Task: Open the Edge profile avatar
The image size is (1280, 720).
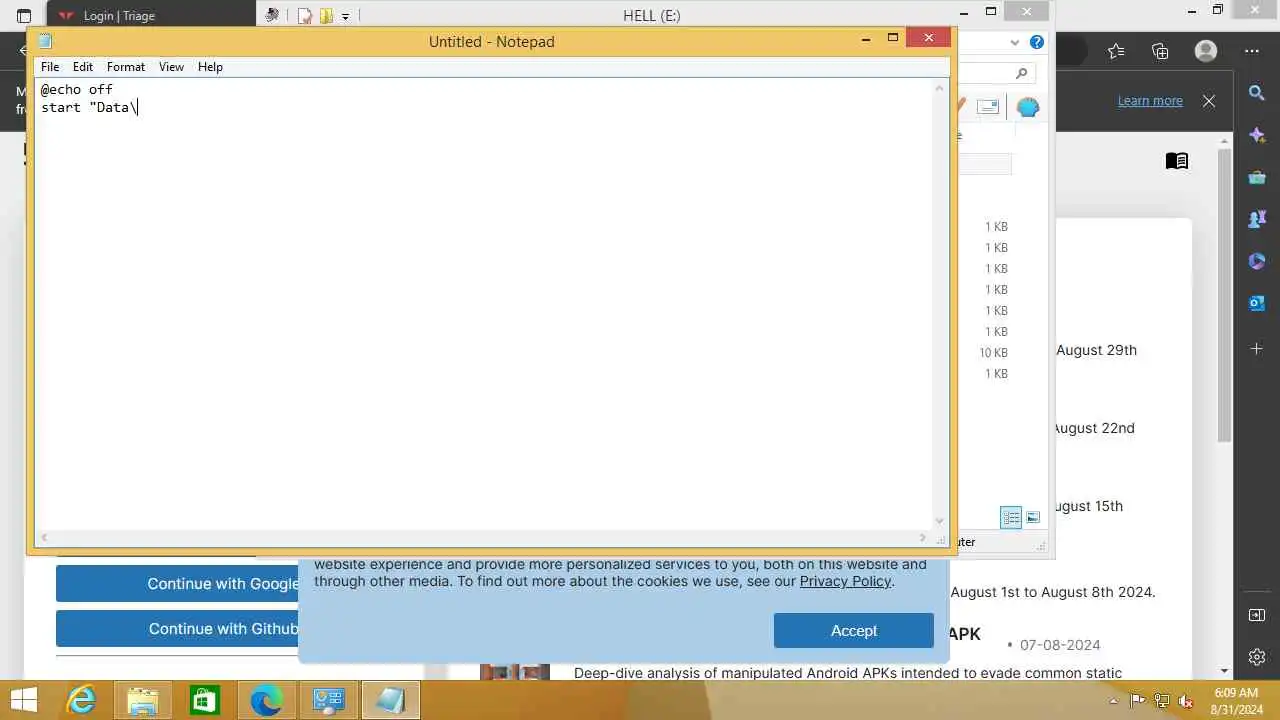Action: [1206, 51]
